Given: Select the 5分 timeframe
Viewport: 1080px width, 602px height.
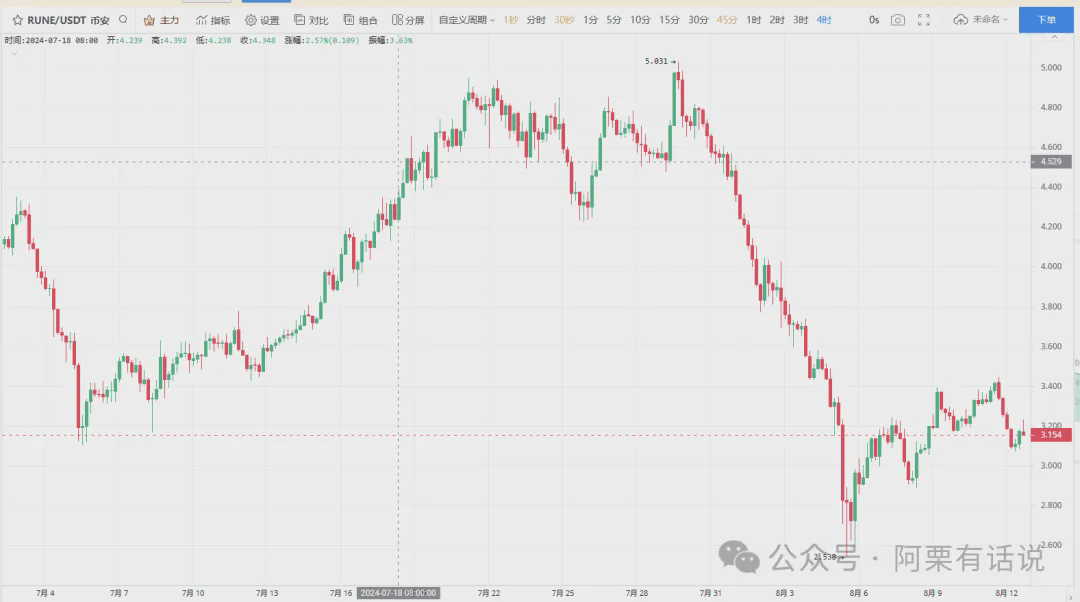Looking at the screenshot, I should 614,20.
